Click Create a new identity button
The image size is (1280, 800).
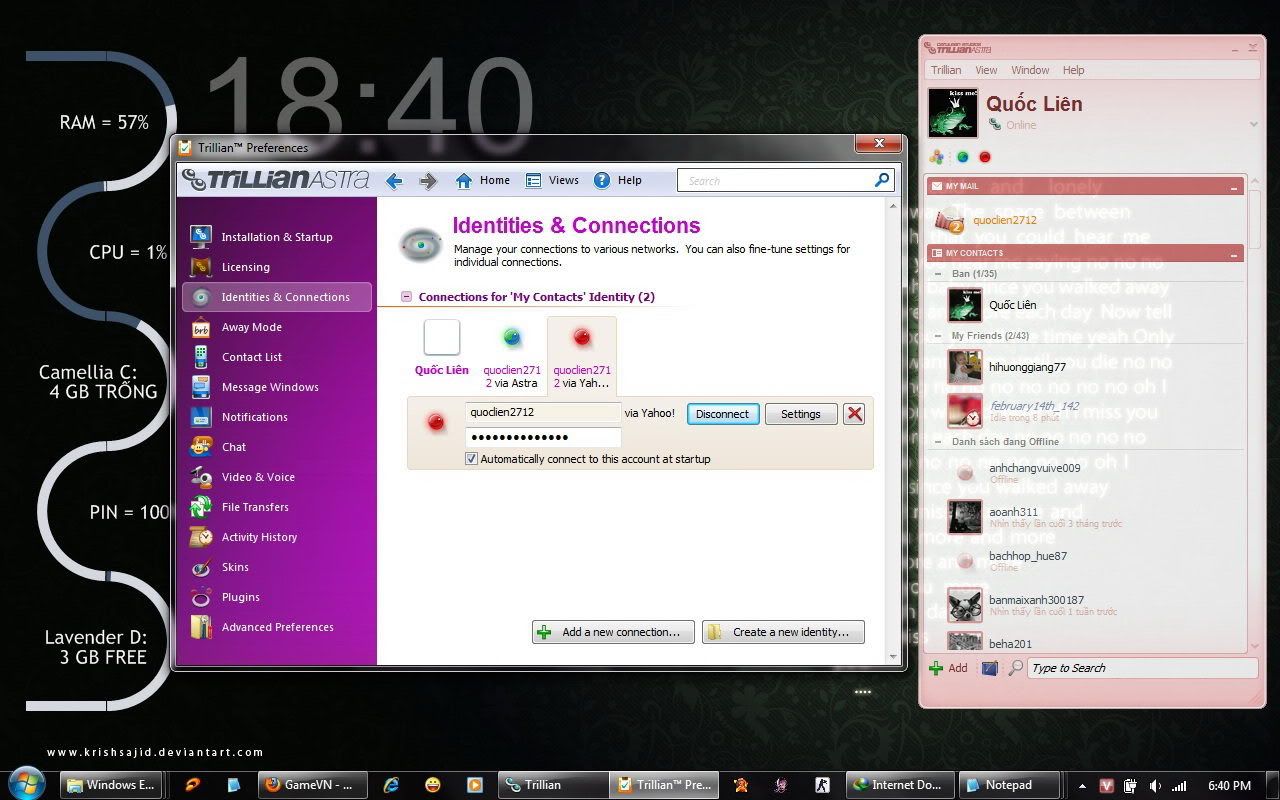click(x=783, y=632)
